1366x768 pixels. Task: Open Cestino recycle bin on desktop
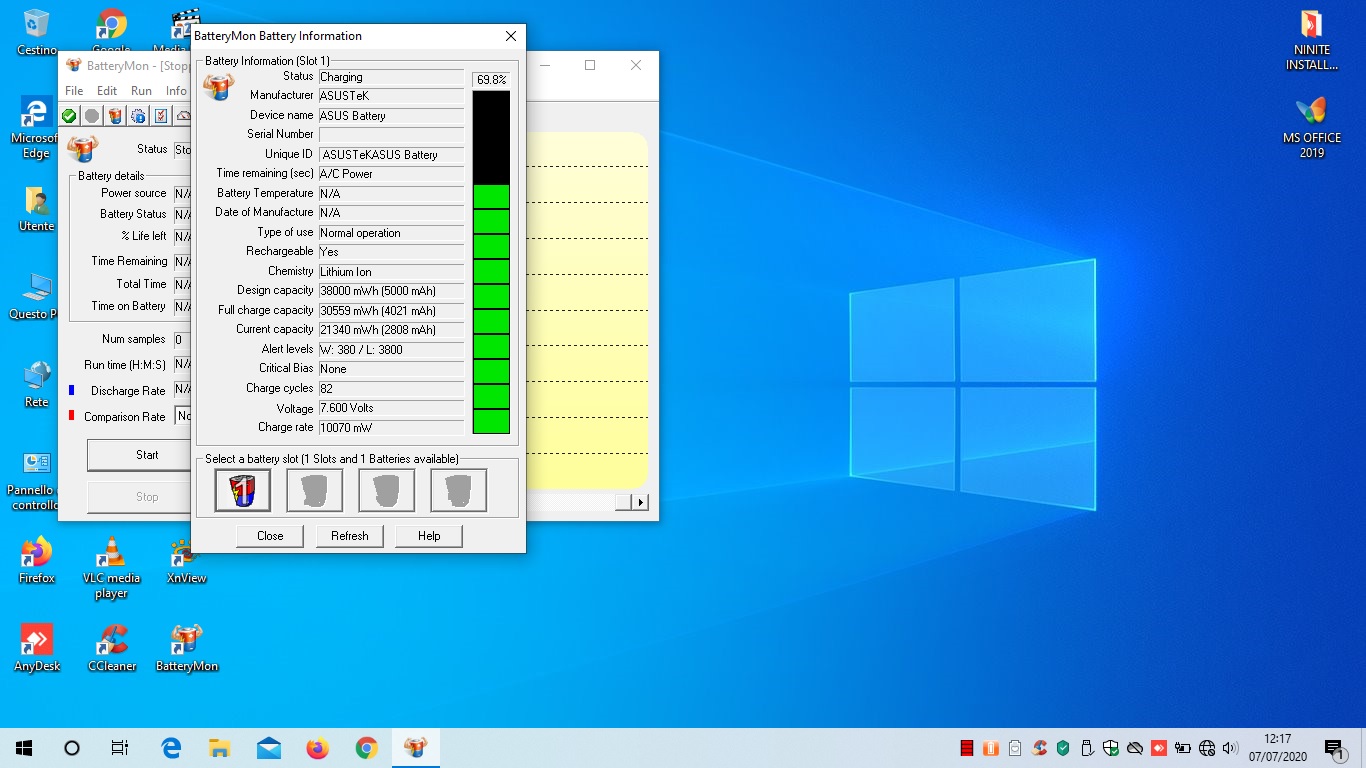[x=37, y=32]
